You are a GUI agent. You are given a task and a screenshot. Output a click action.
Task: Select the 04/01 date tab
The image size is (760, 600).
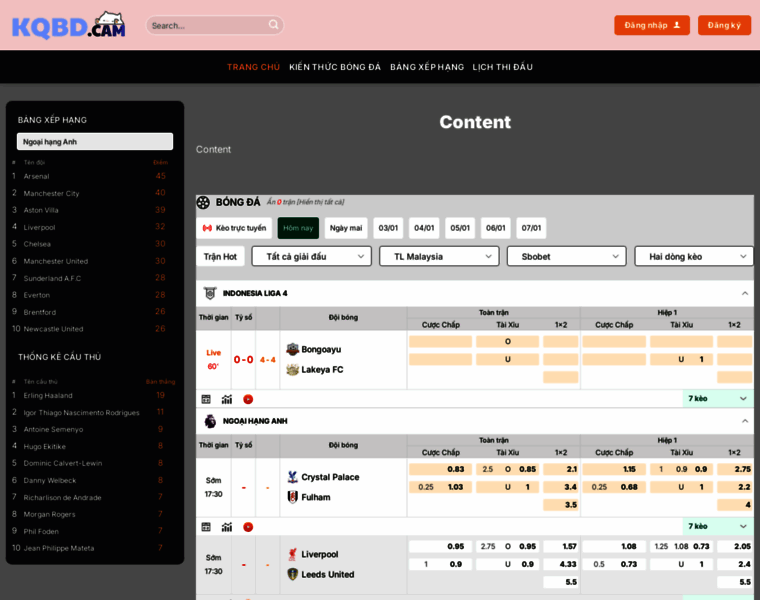click(x=424, y=228)
